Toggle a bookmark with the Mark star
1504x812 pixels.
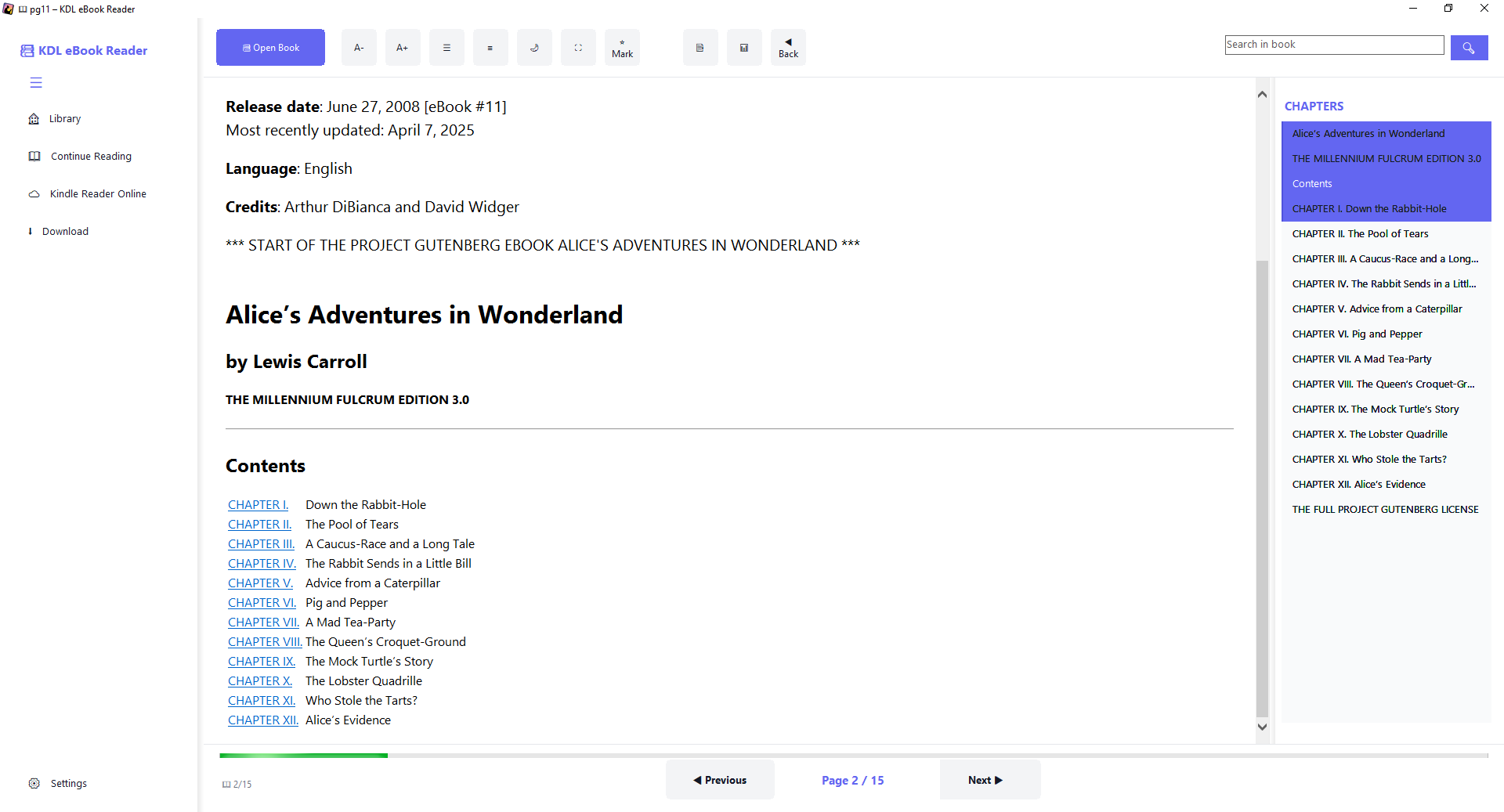(622, 47)
